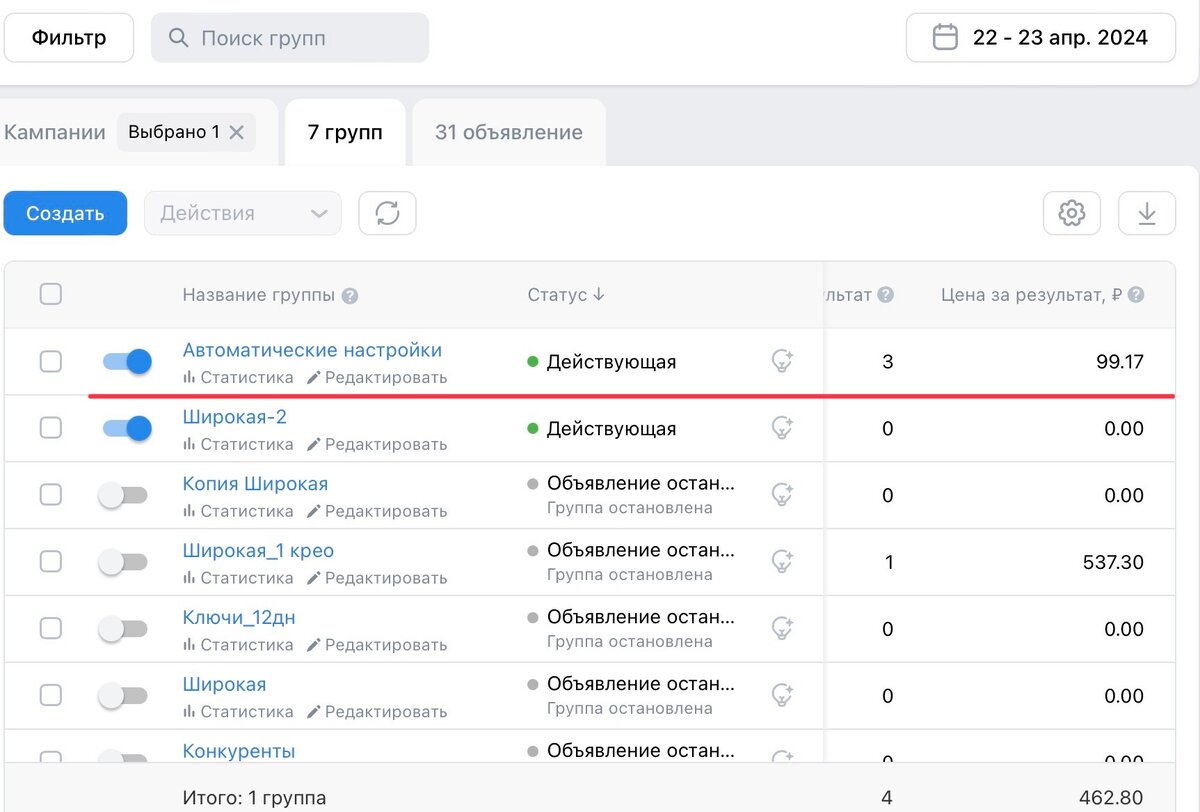The width and height of the screenshot is (1200, 812).
Task: Check the select-all groups checkbox
Action: [50, 294]
